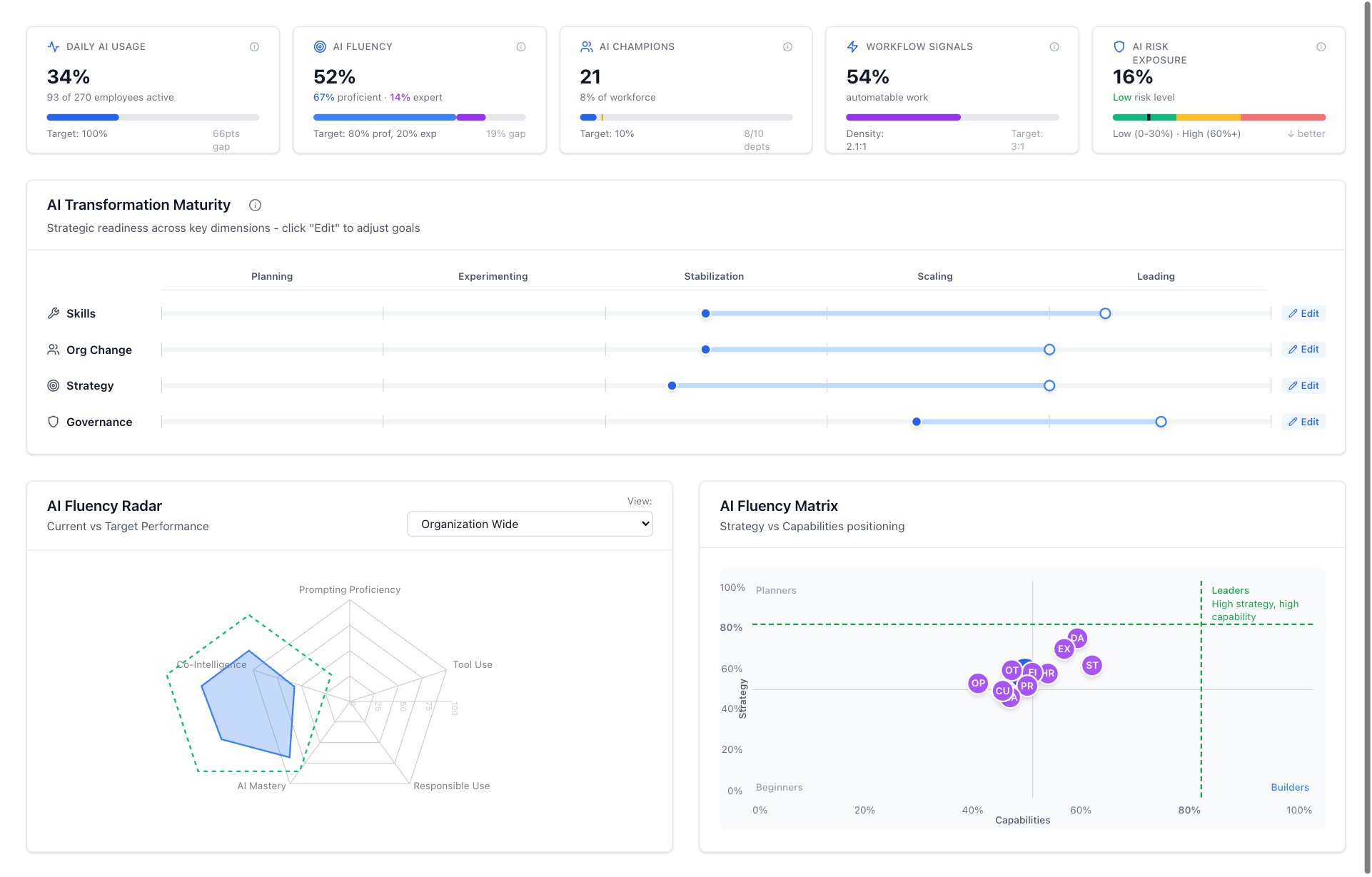Viewport: 1372px width, 877px height.
Task: Click the Workflow Signals info icon
Action: point(1054,47)
